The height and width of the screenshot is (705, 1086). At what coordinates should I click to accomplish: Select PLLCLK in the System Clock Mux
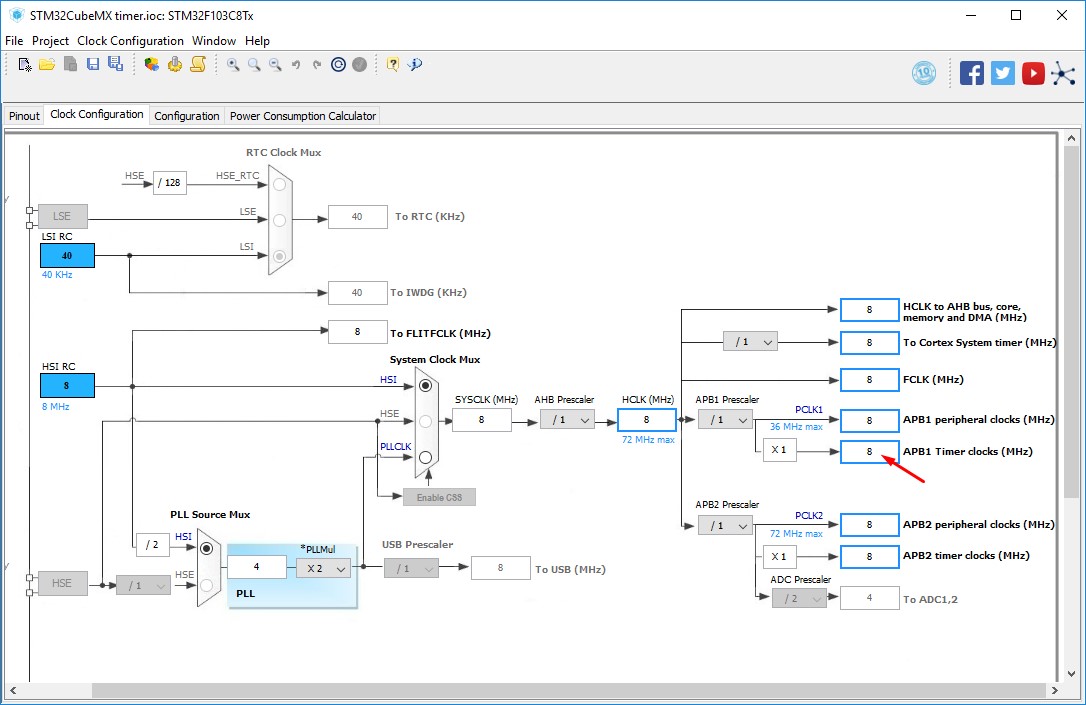point(425,457)
